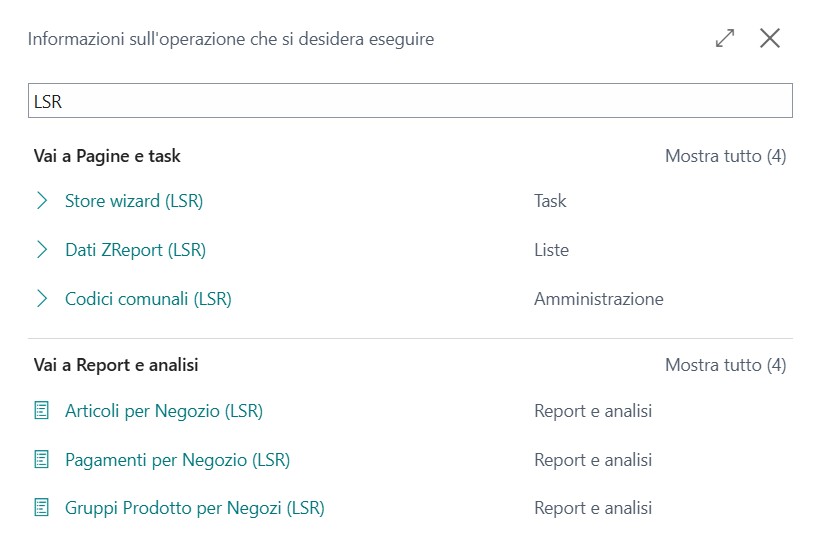Click the report icon beside Articoli per Negozio
Viewport: 820px width, 547px height.
click(x=41, y=410)
